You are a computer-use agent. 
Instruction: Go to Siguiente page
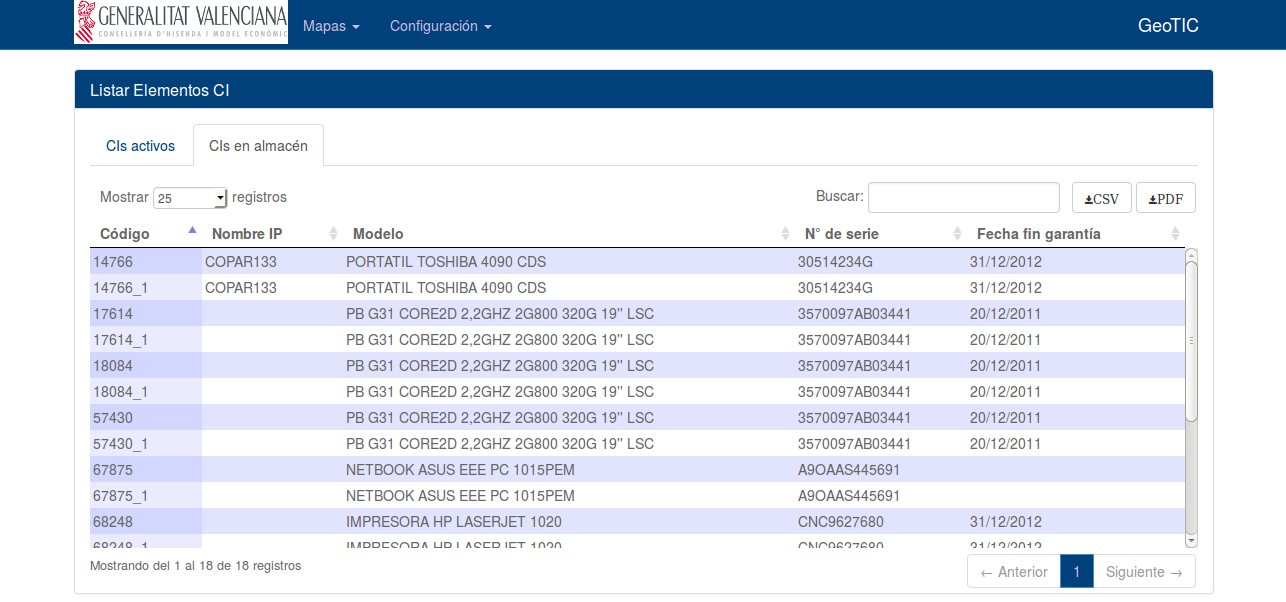(1143, 572)
